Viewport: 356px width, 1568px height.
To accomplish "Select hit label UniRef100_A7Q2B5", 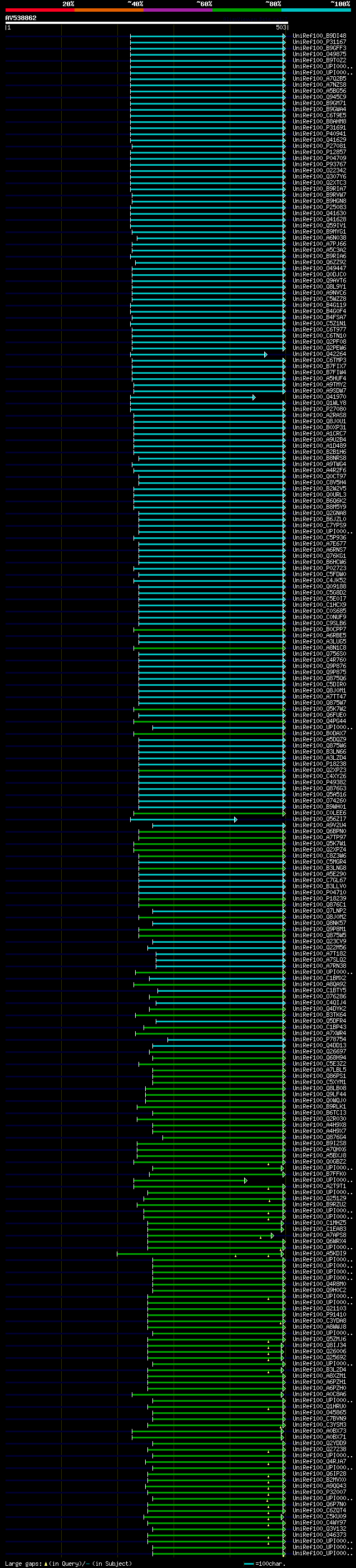I will (x=319, y=78).
